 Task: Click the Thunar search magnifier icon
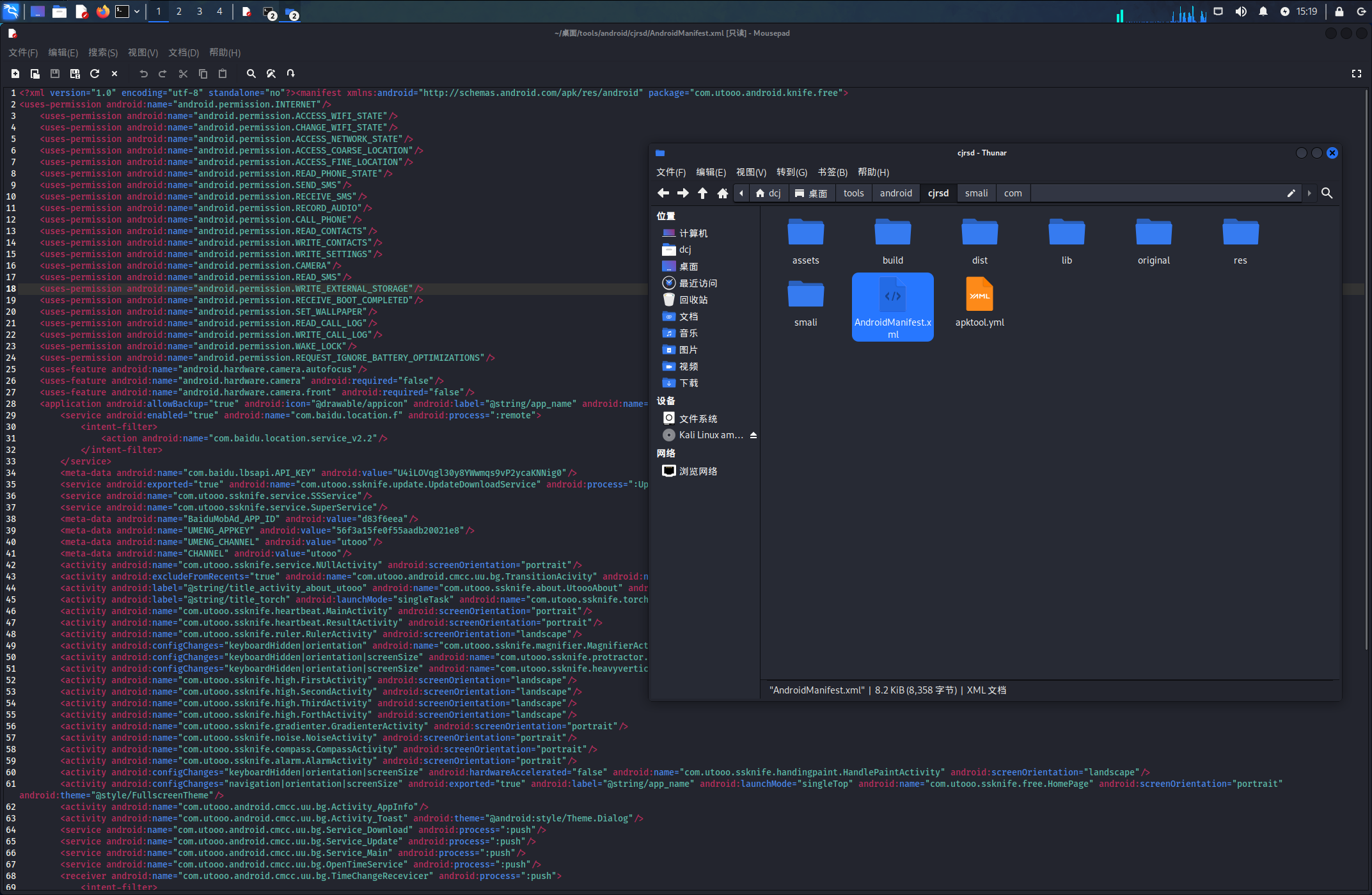(1327, 193)
